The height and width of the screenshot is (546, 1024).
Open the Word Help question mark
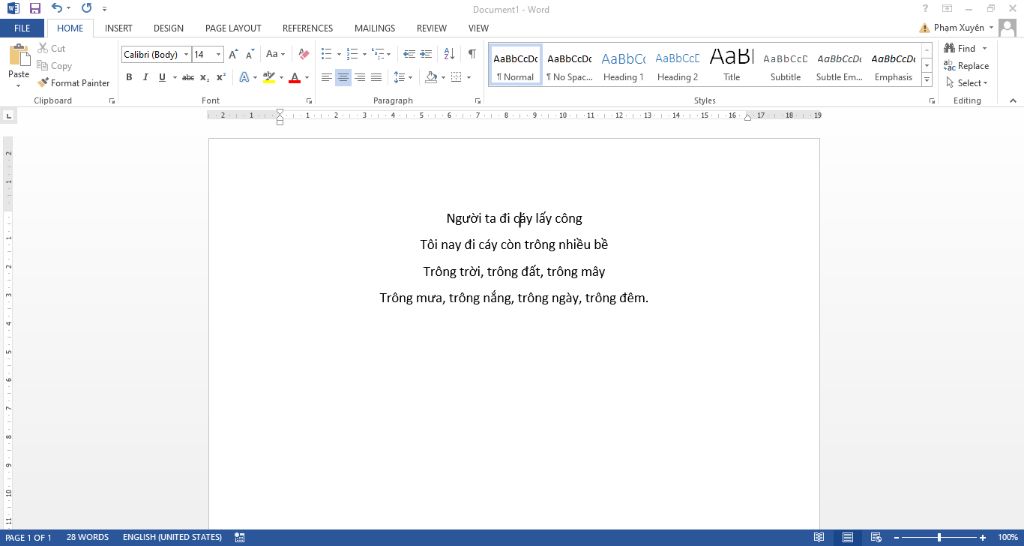pyautogui.click(x=925, y=8)
